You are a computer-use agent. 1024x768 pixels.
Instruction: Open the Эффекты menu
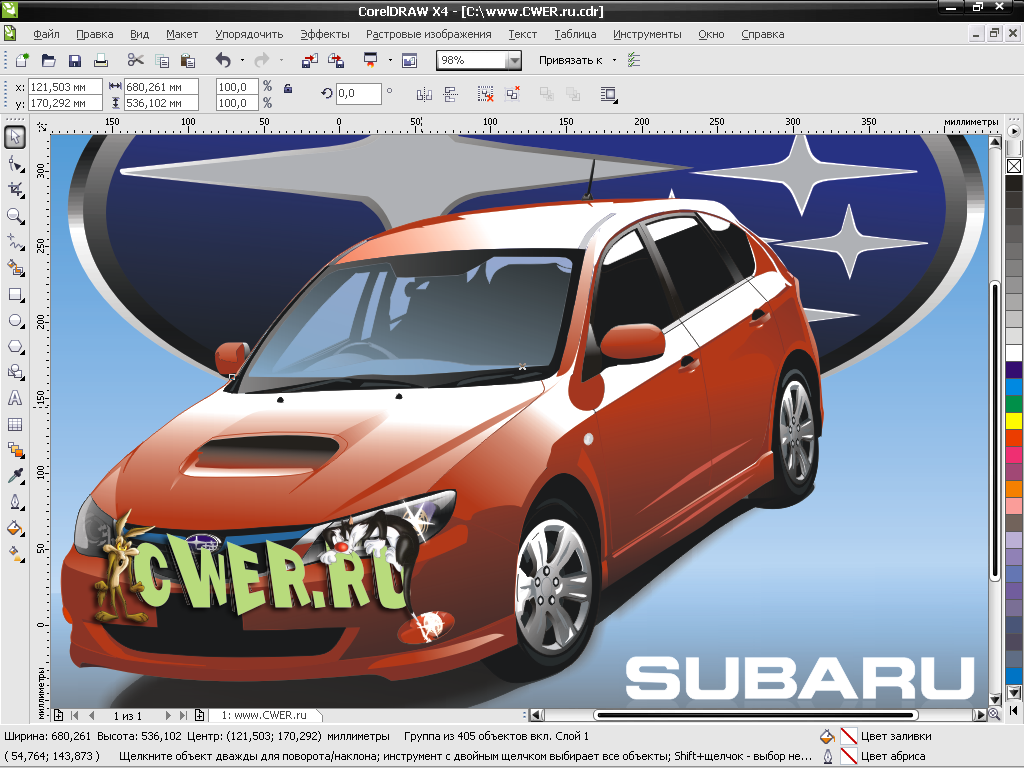pos(325,34)
